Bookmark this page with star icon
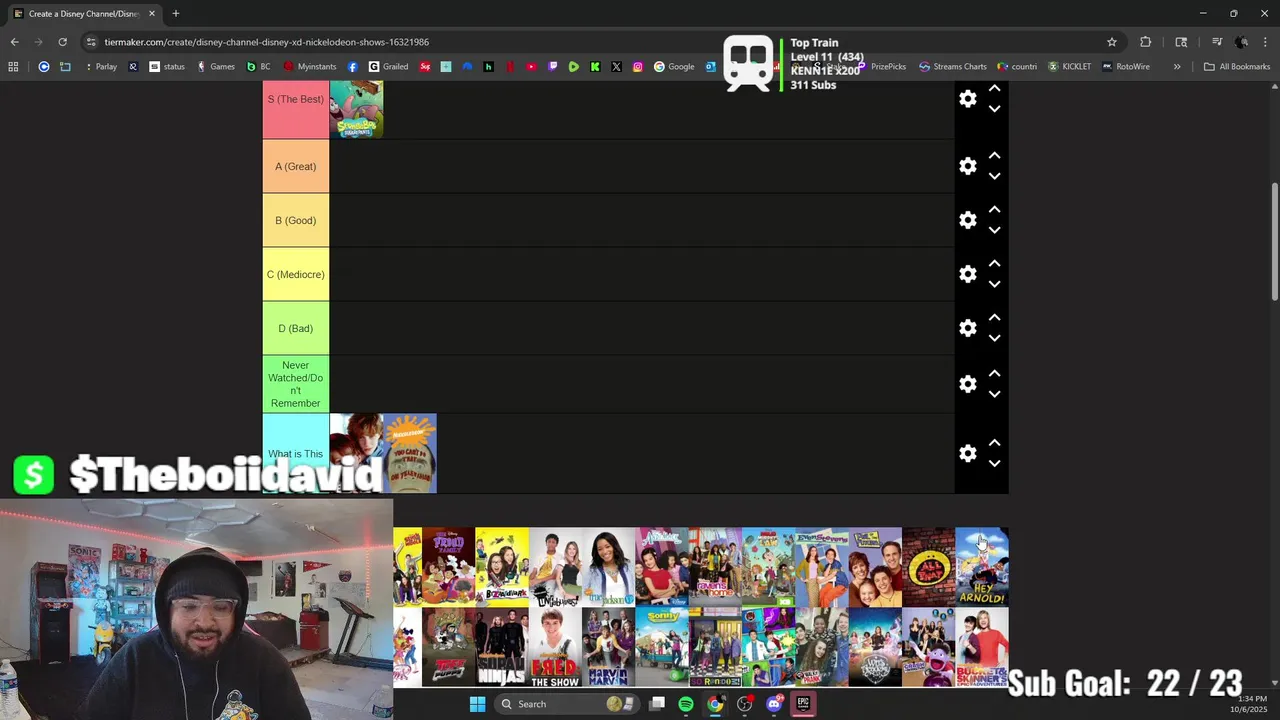Viewport: 1280px width, 720px height. pyautogui.click(x=1111, y=42)
